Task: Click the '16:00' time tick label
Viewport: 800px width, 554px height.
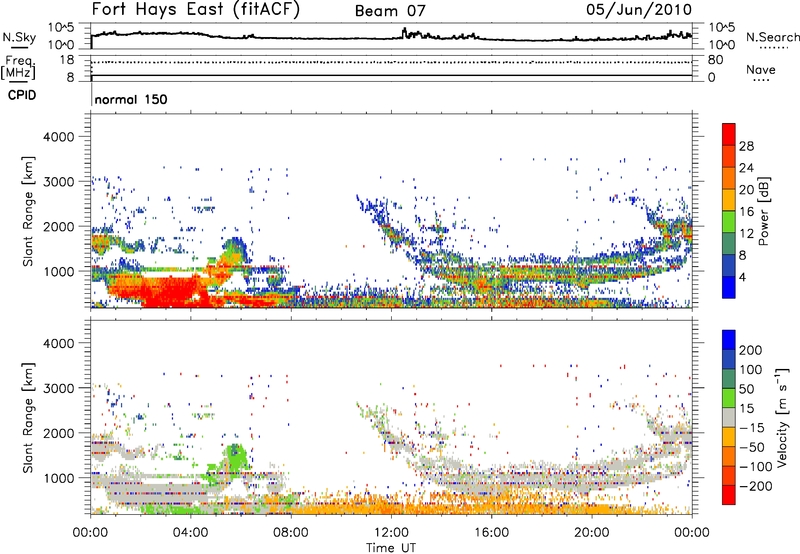Action: coord(491,533)
